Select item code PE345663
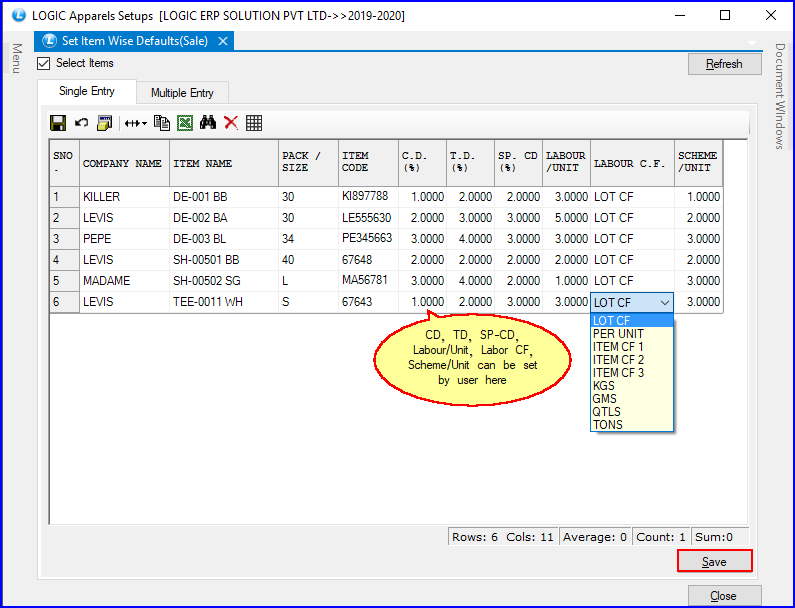Screen dimensions: 795x608 368,239
